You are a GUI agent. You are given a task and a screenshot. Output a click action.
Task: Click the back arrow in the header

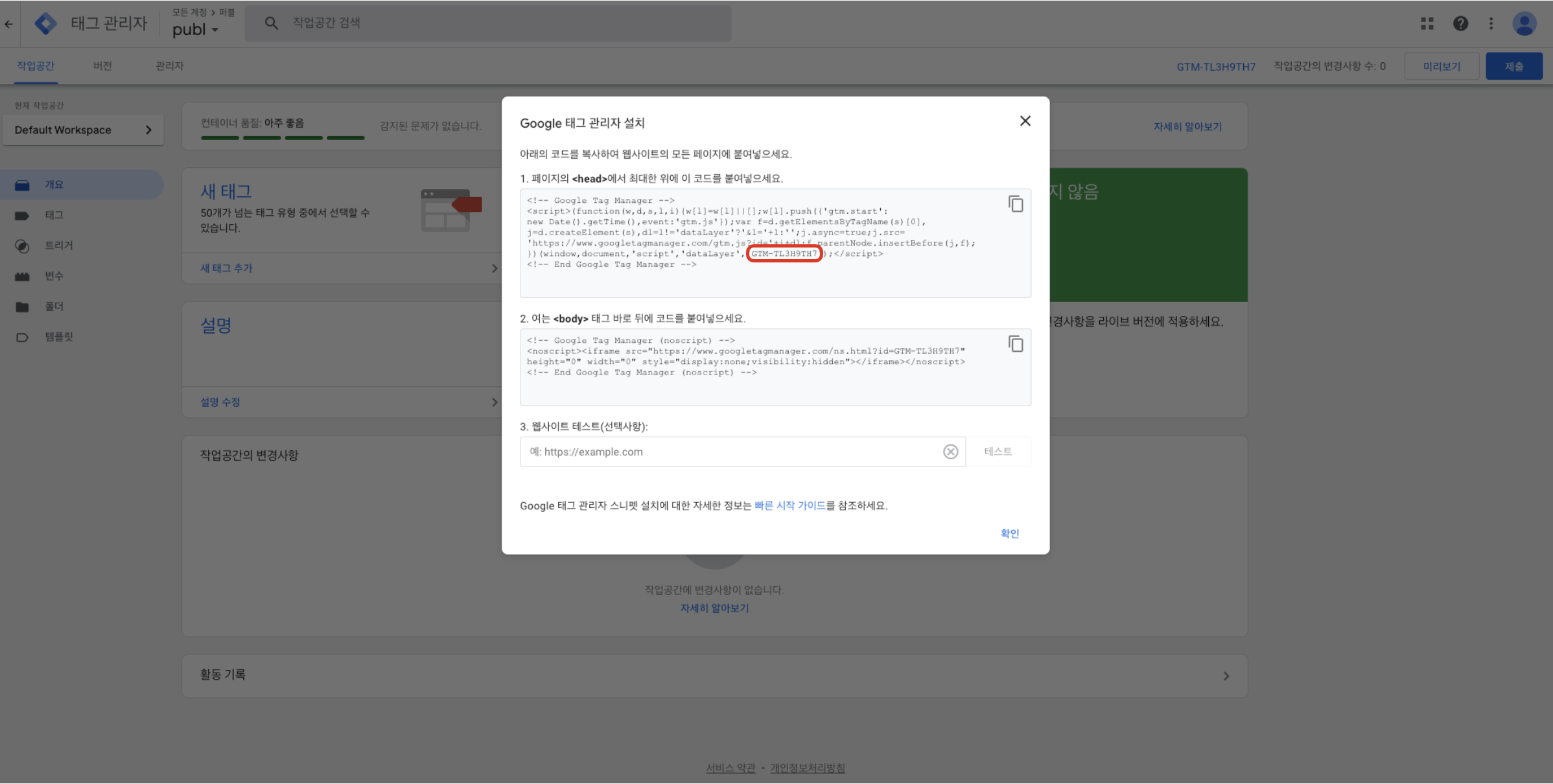[x=9, y=24]
